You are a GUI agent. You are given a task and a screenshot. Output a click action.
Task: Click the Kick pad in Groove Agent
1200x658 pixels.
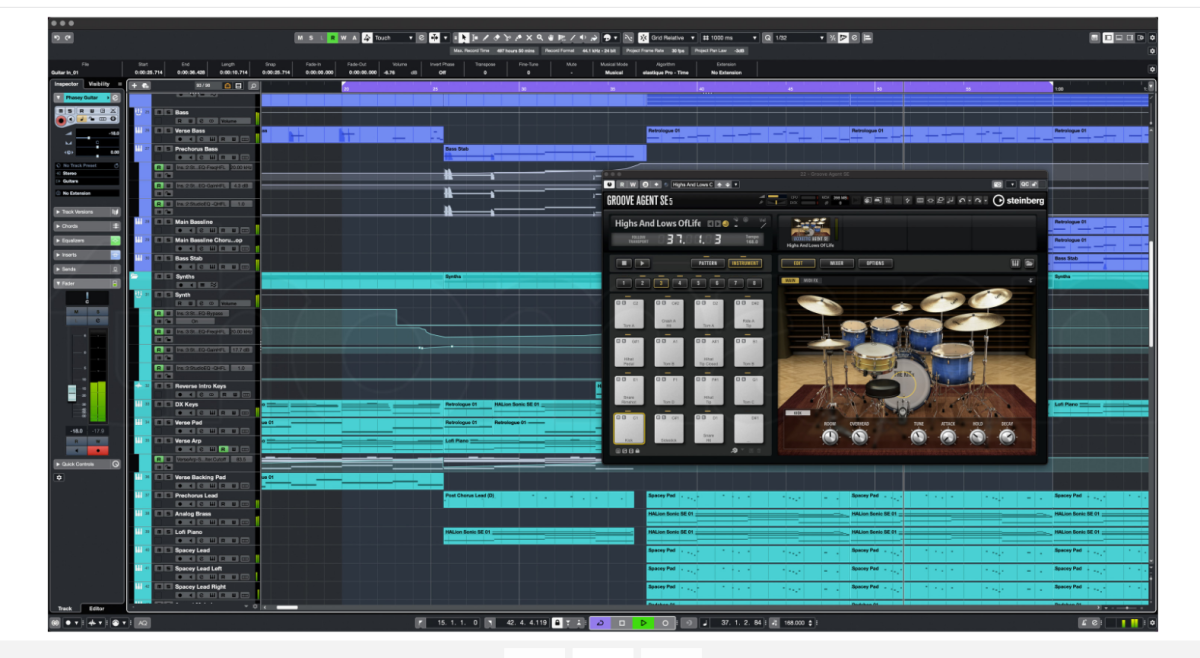pos(629,428)
